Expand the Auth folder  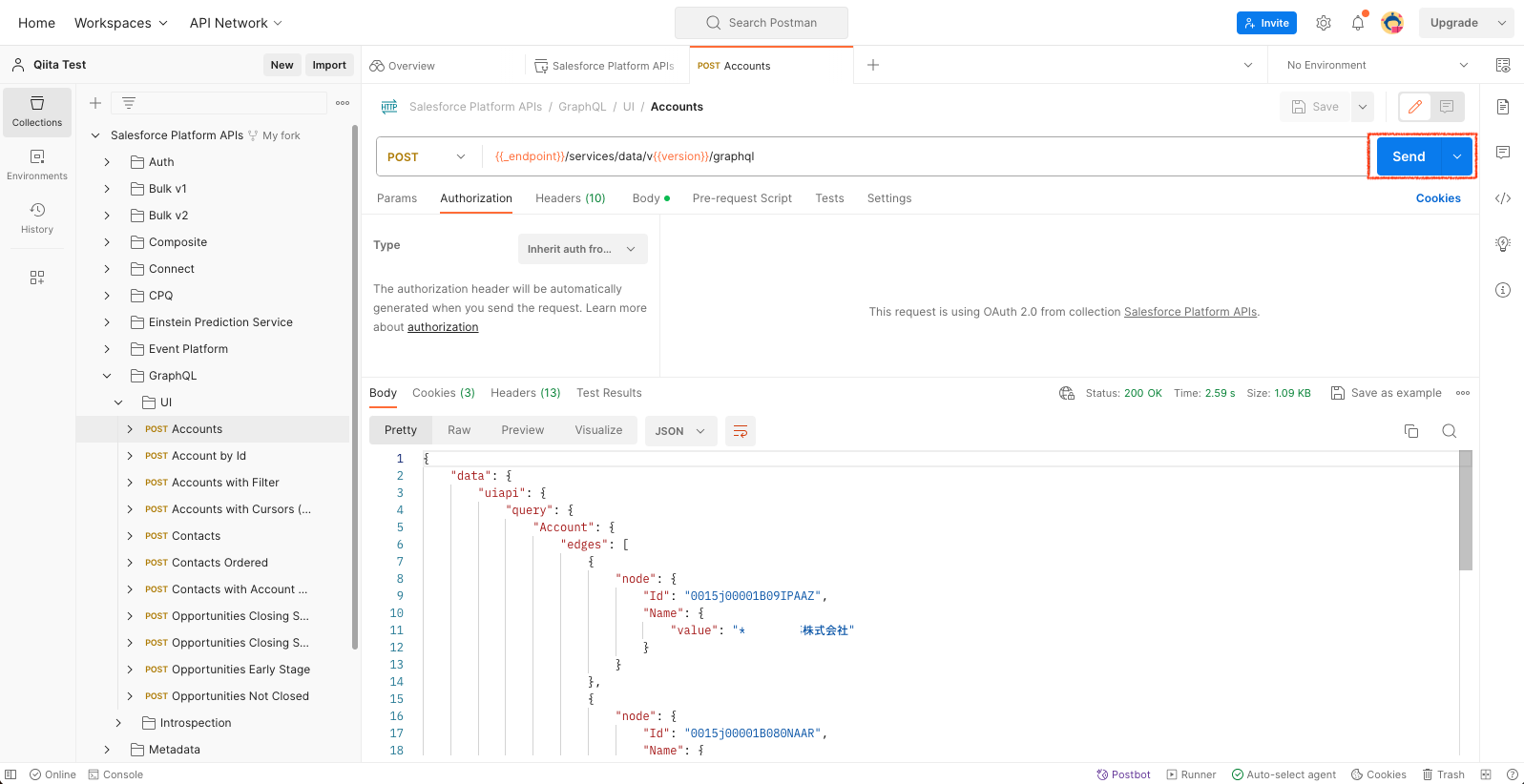tap(107, 162)
